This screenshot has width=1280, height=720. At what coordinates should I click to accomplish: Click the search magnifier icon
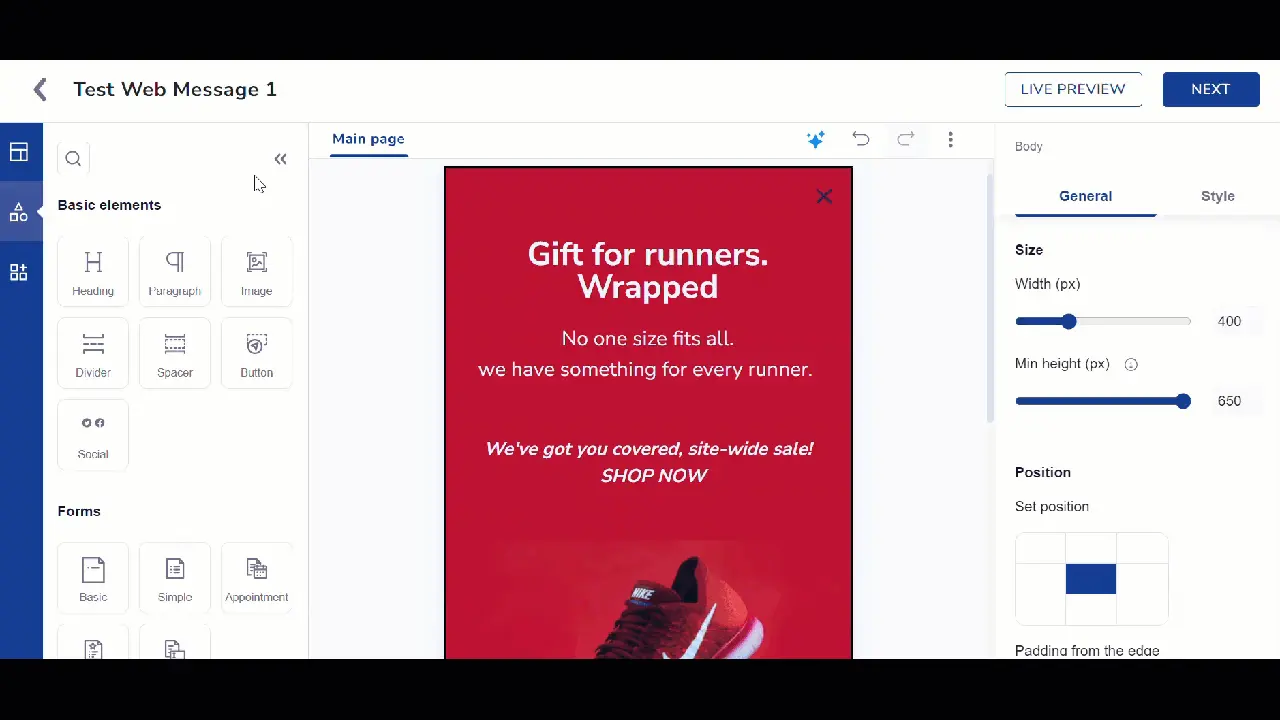73,158
